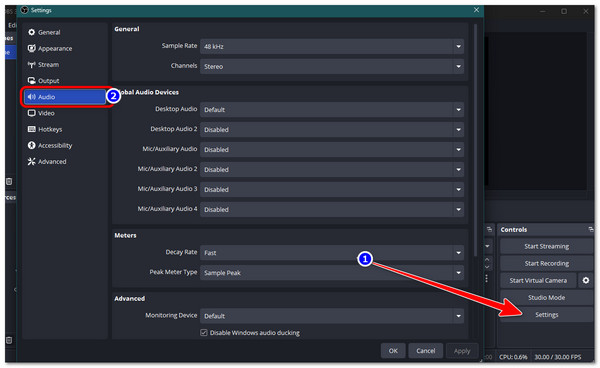Open the Desktop Audio device dropdown
The image size is (600, 368).
click(x=332, y=110)
